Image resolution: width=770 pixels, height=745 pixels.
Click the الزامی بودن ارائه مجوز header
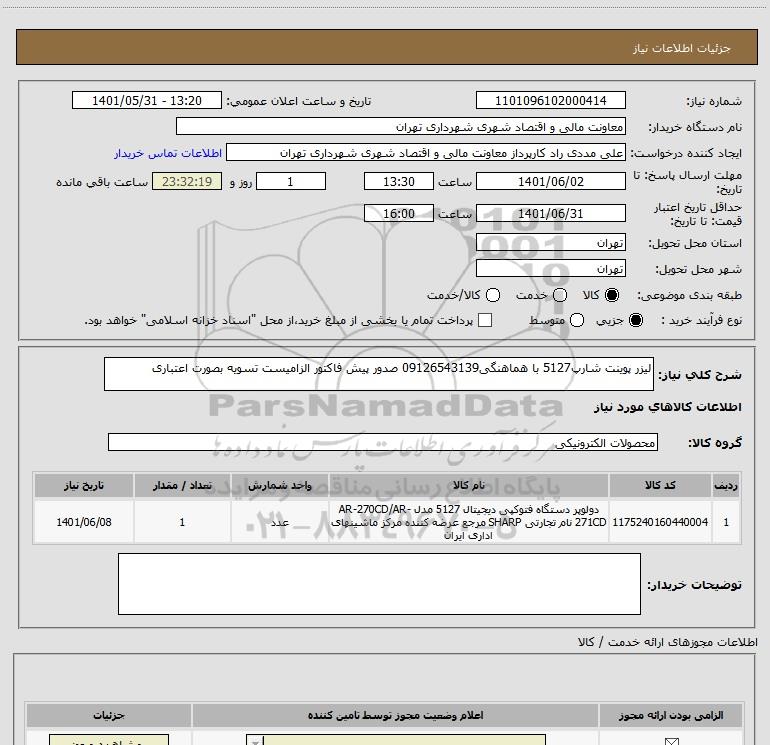671,715
